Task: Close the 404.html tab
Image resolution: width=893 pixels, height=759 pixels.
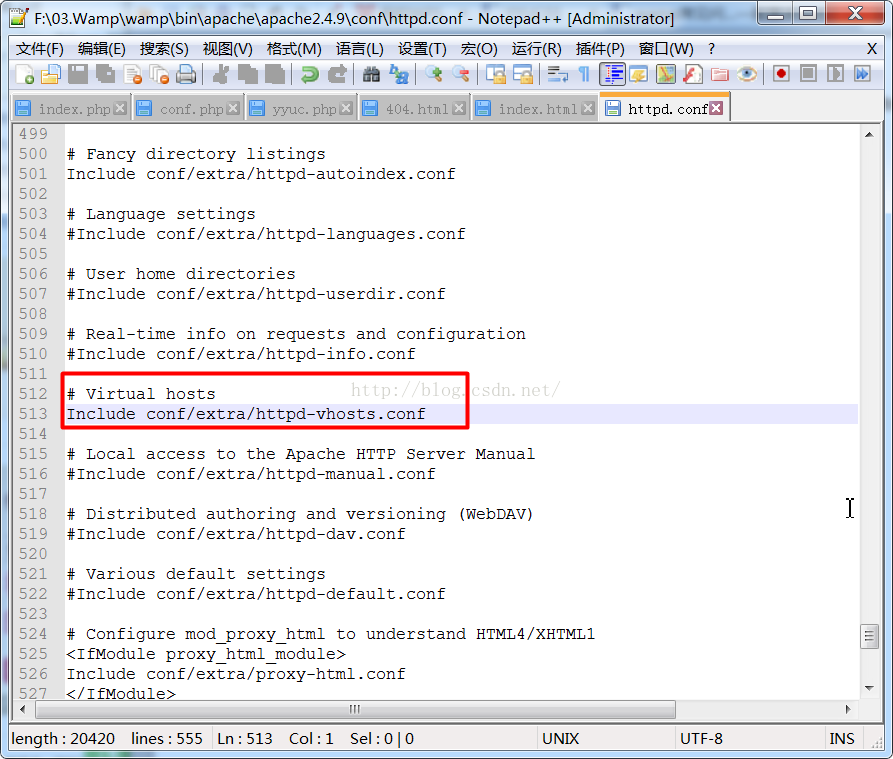Action: [x=459, y=108]
